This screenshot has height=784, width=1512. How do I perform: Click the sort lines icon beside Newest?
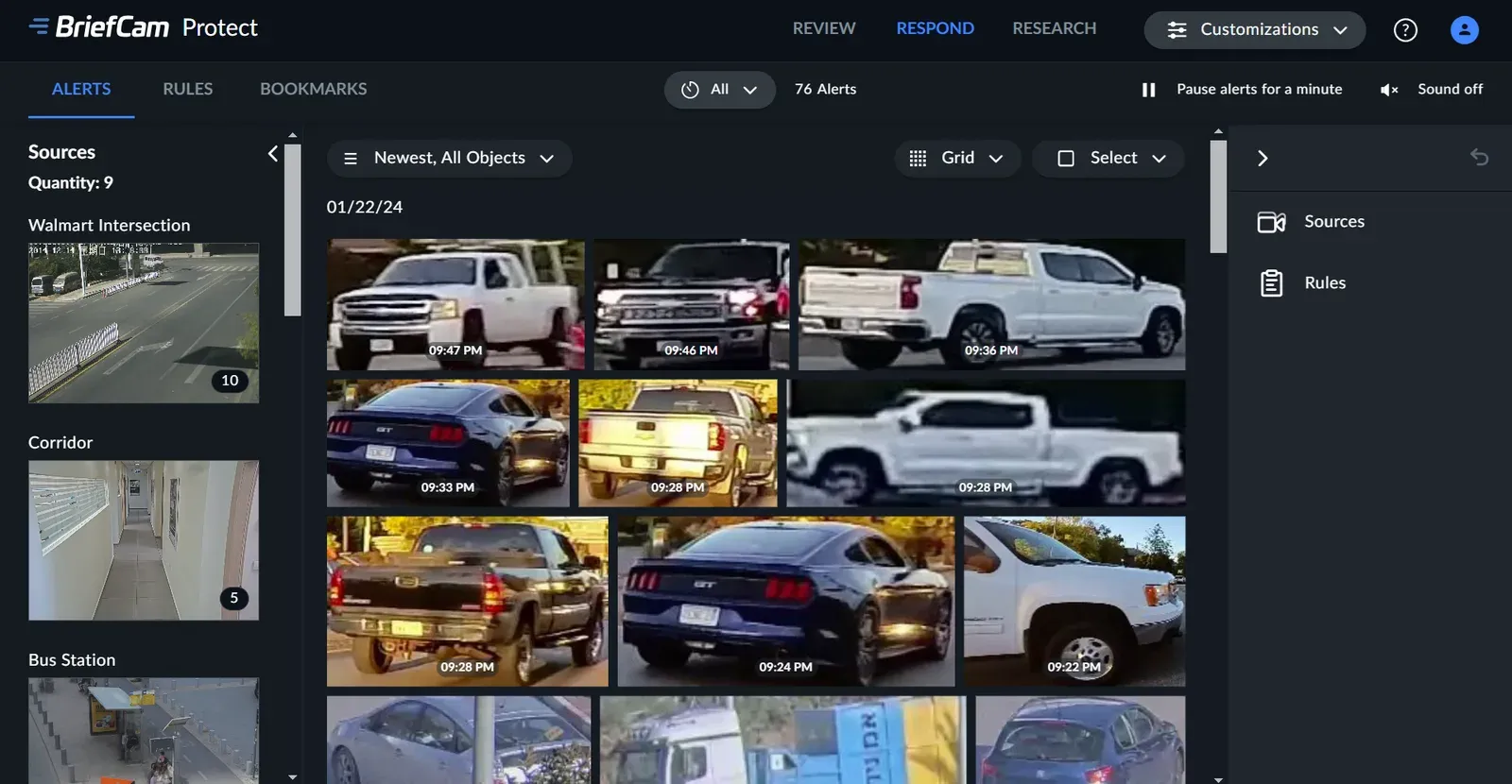pos(351,159)
